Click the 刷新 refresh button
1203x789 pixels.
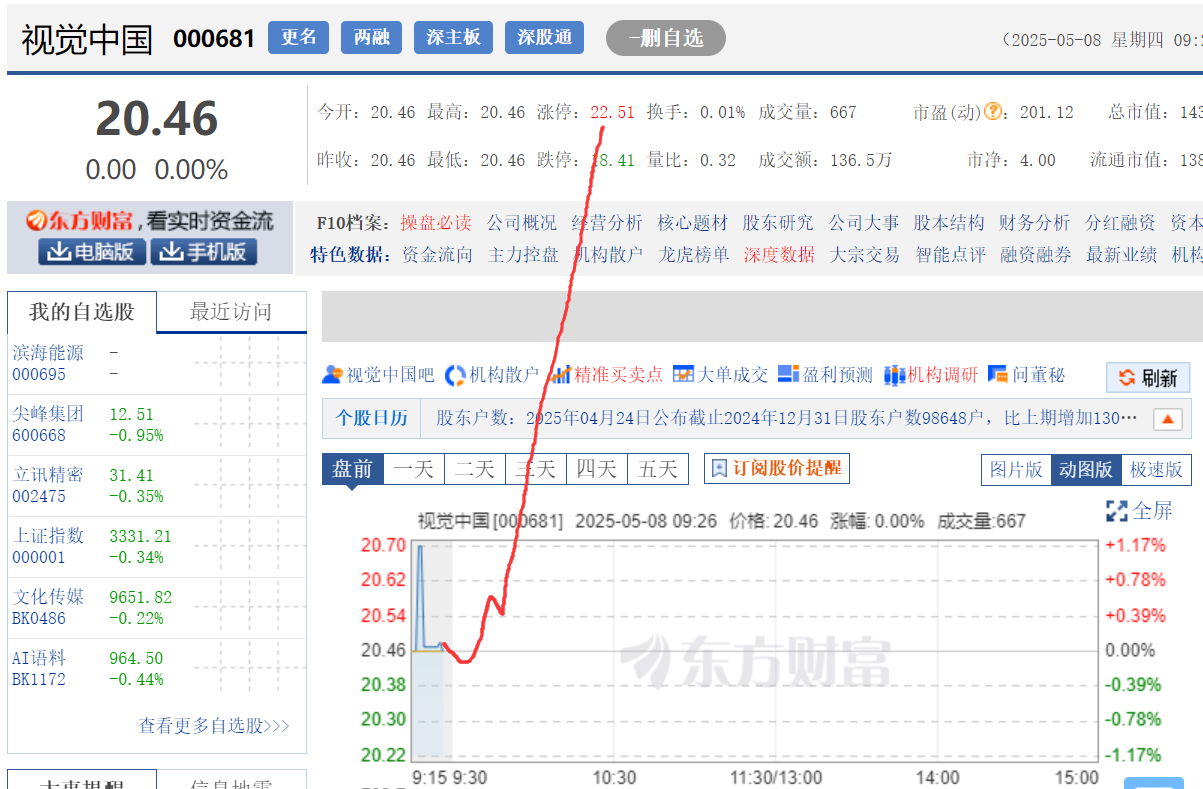1148,378
